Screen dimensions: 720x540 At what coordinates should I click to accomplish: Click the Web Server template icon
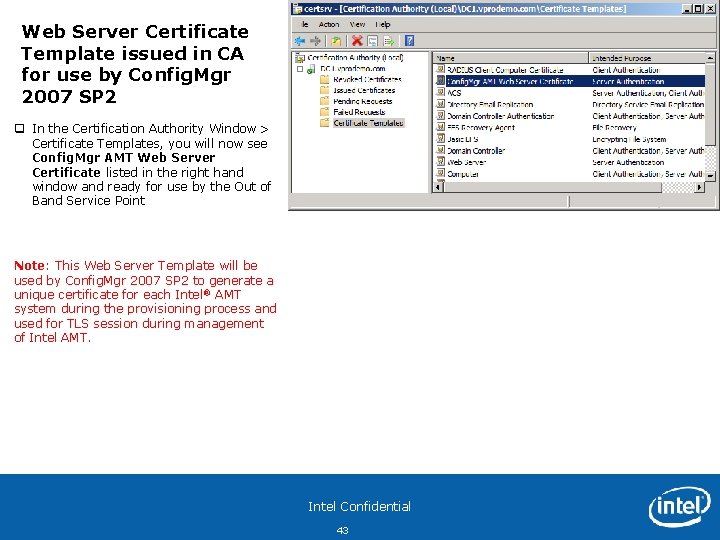pyautogui.click(x=440, y=161)
